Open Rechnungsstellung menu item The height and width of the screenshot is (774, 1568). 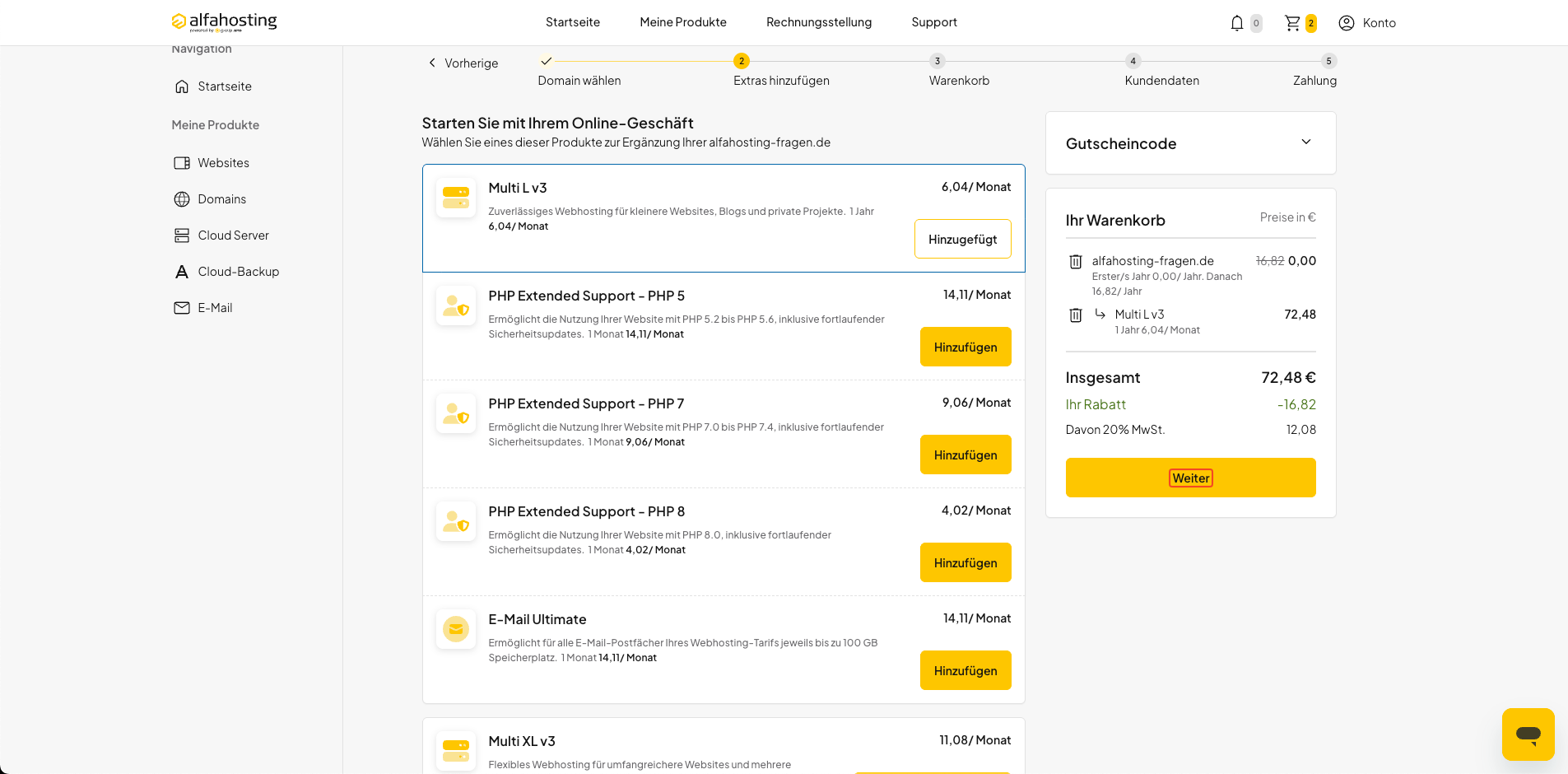pyautogui.click(x=819, y=22)
